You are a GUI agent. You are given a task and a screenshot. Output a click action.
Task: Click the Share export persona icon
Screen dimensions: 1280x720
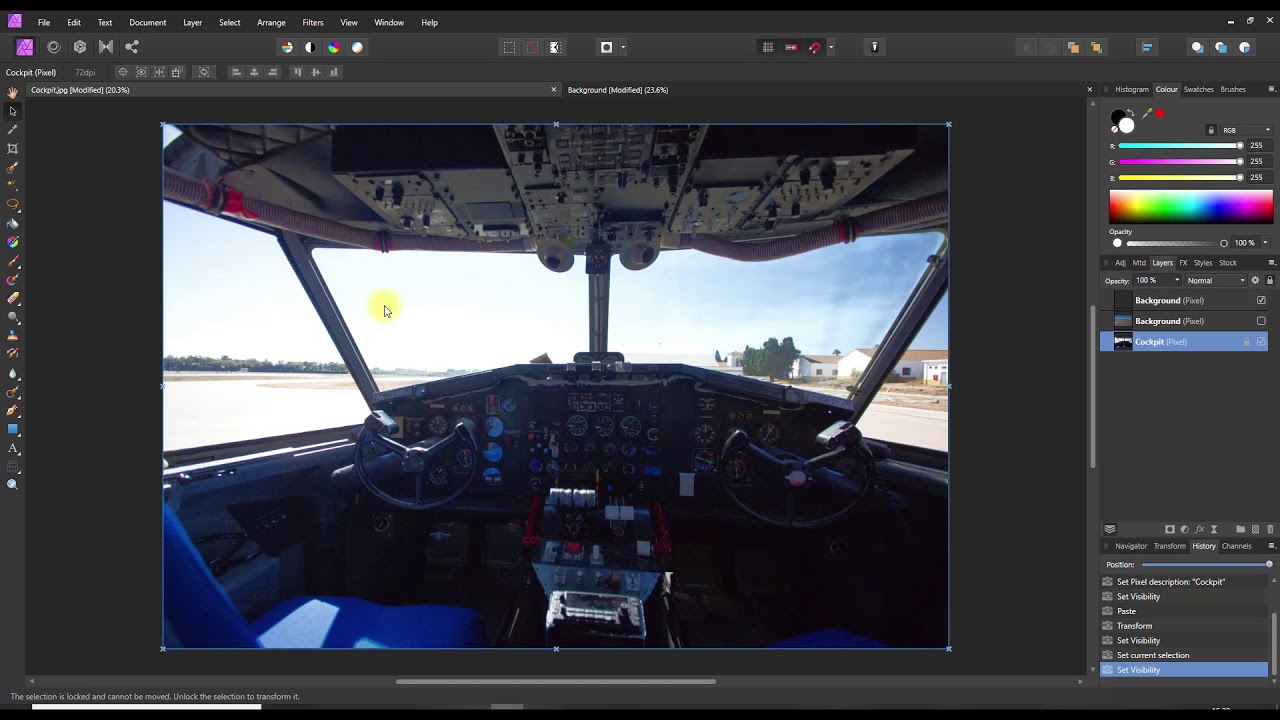(x=132, y=47)
